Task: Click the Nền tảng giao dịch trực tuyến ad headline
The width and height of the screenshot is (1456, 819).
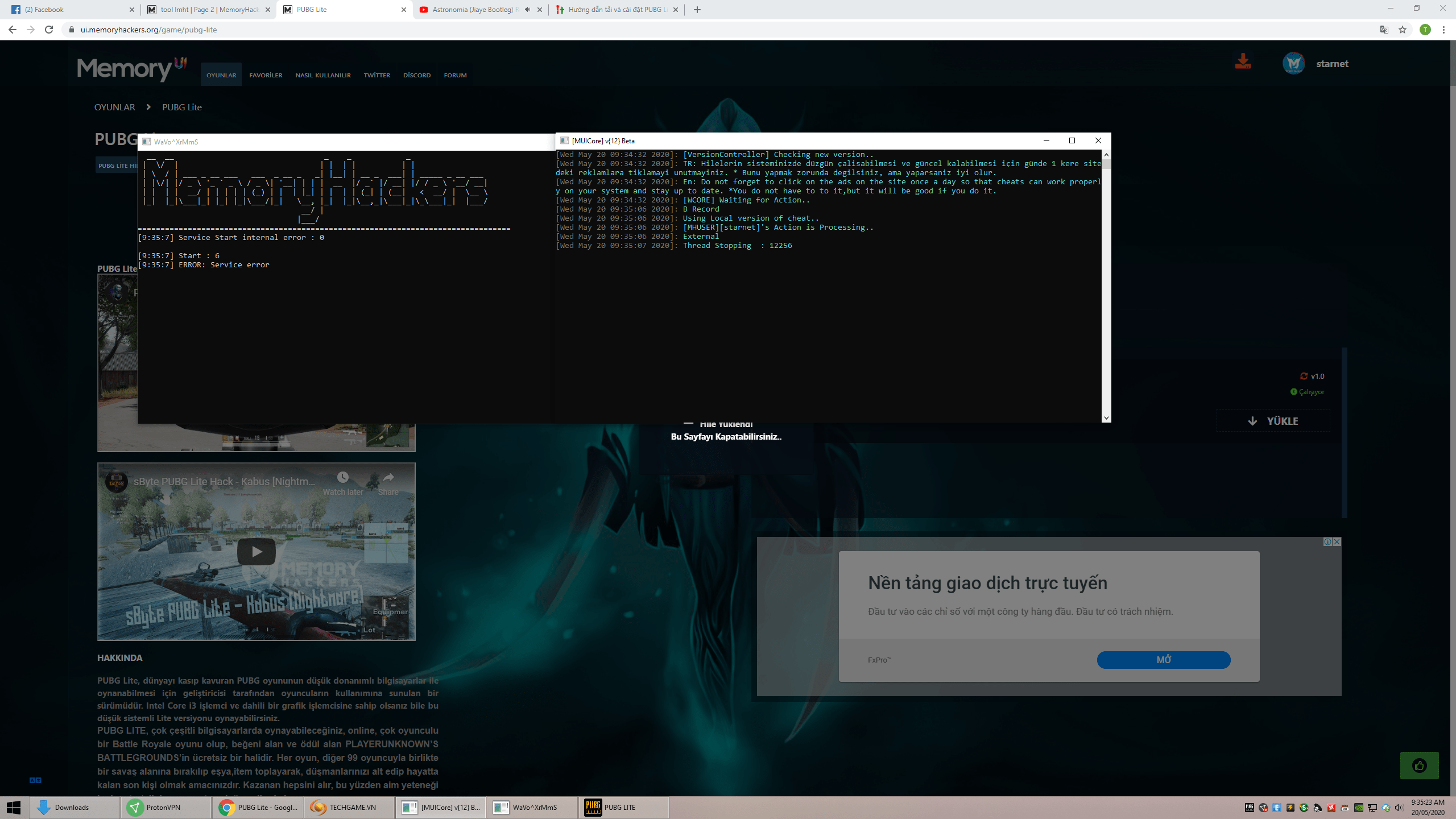Action: coord(987,583)
